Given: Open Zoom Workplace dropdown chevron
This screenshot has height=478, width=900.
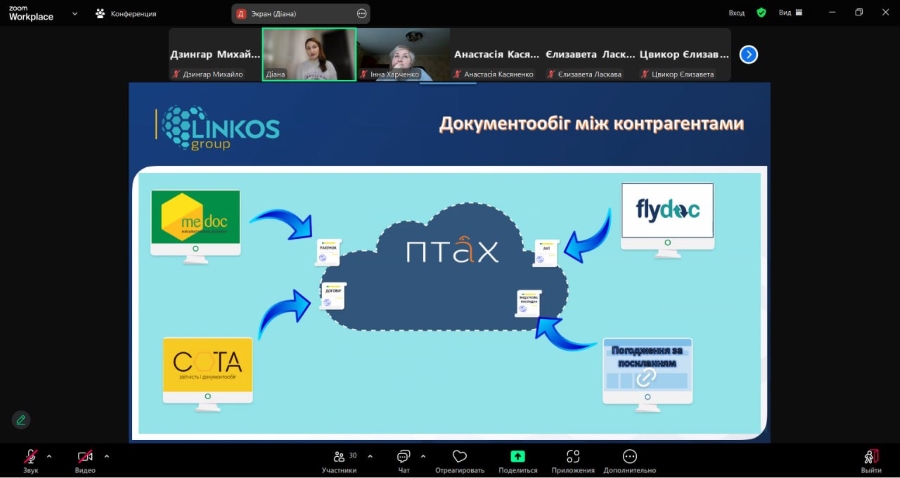Looking at the screenshot, I should click(x=75, y=13).
